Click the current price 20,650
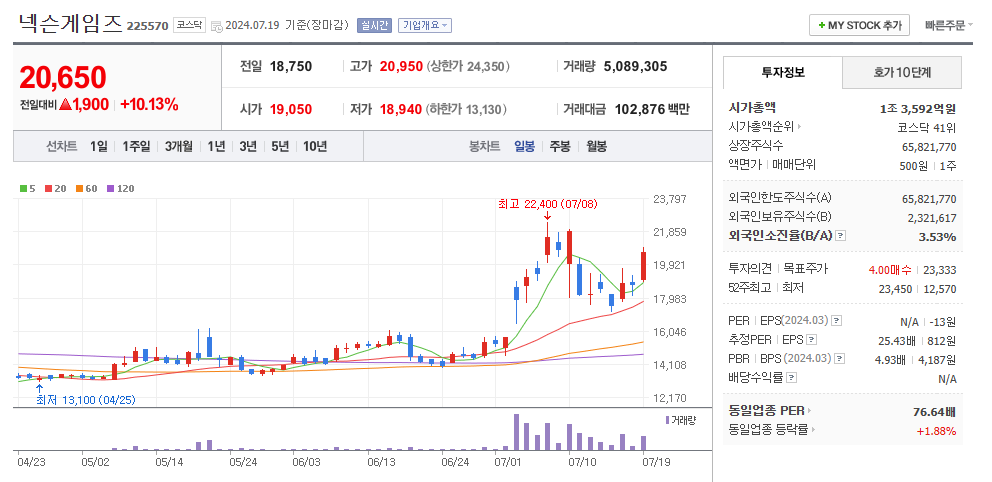992x482 pixels. pos(63,77)
